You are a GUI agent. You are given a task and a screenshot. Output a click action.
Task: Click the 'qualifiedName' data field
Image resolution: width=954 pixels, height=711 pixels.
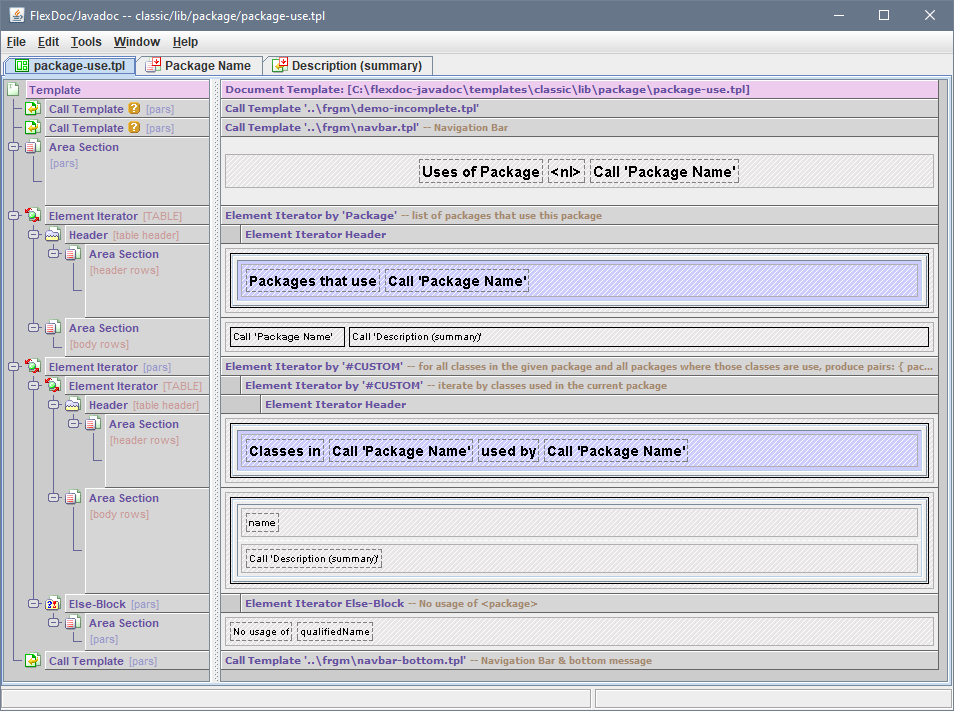tap(334, 632)
